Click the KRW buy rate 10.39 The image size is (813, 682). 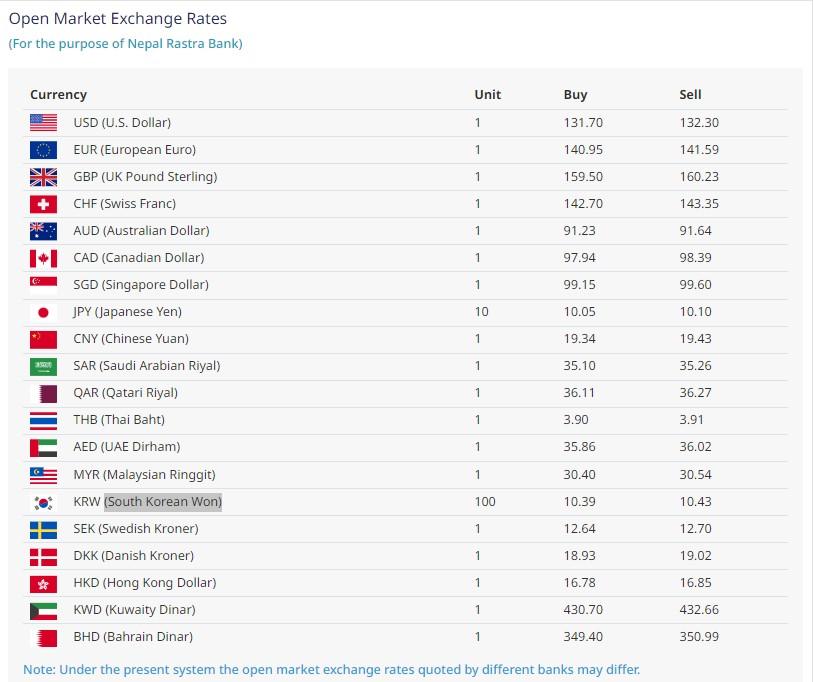point(579,502)
